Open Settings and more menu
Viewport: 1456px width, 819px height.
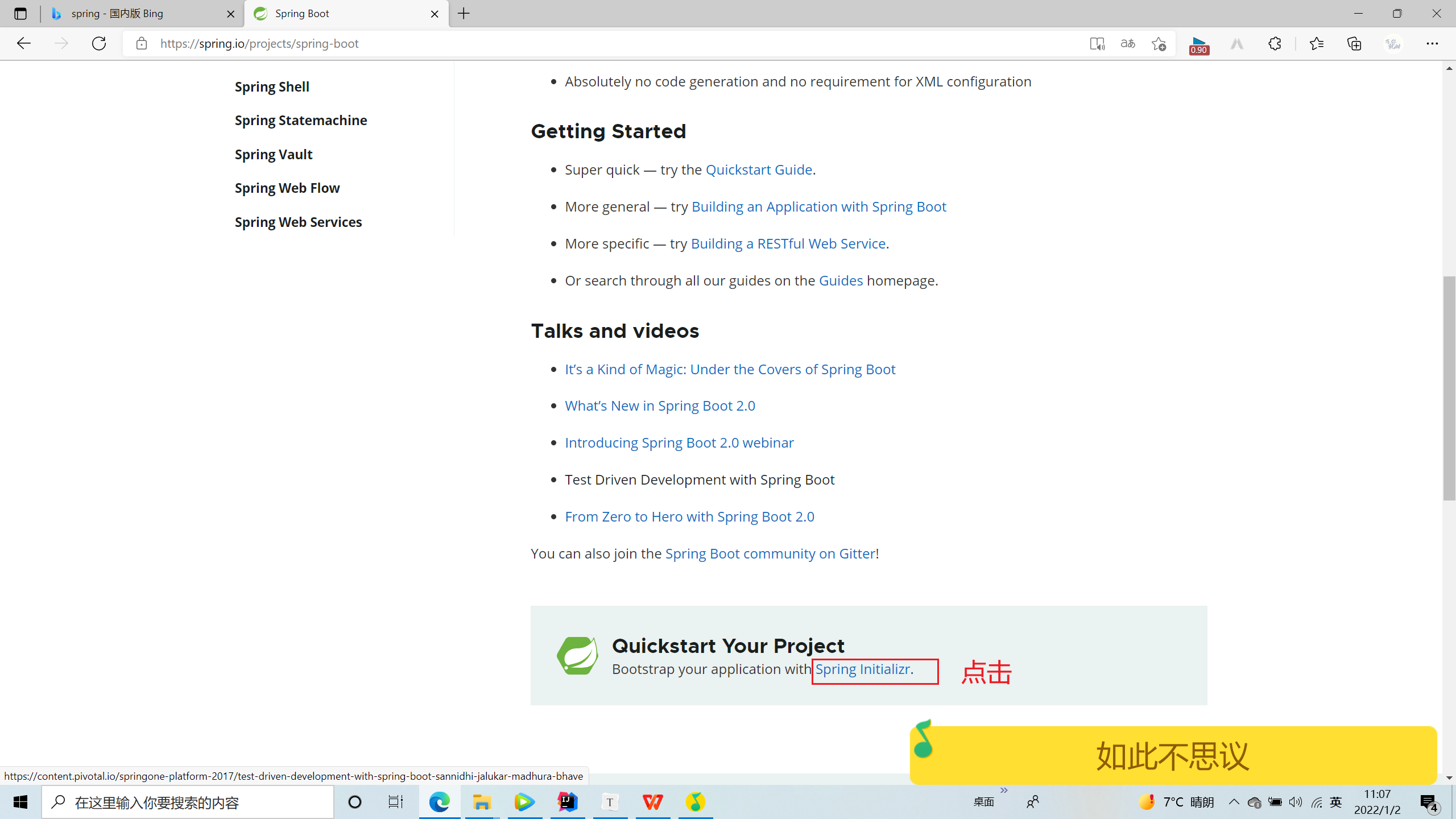1432,43
